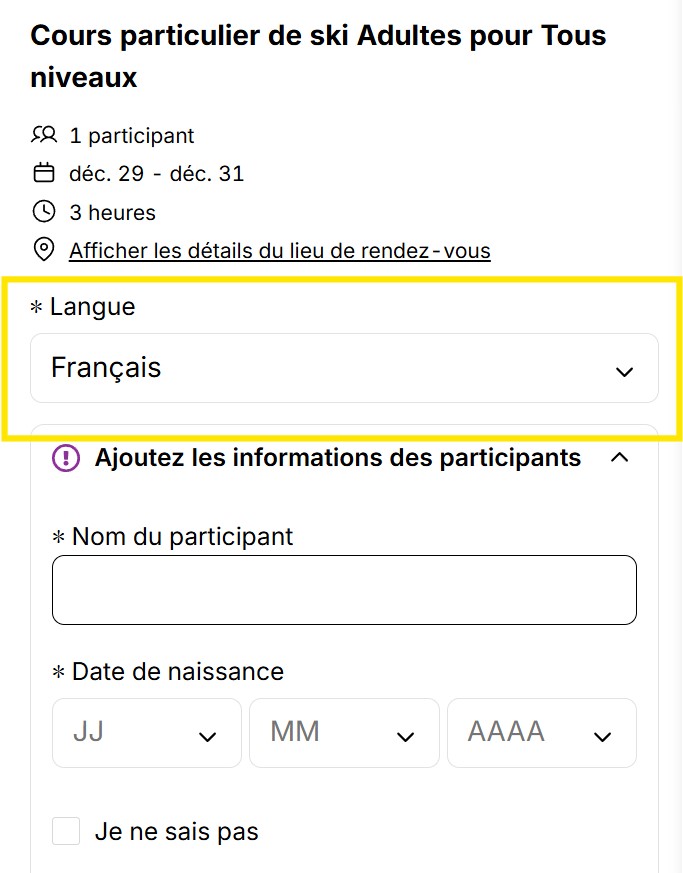
Task: Click the chevron inside the Langue selector
Action: click(624, 370)
